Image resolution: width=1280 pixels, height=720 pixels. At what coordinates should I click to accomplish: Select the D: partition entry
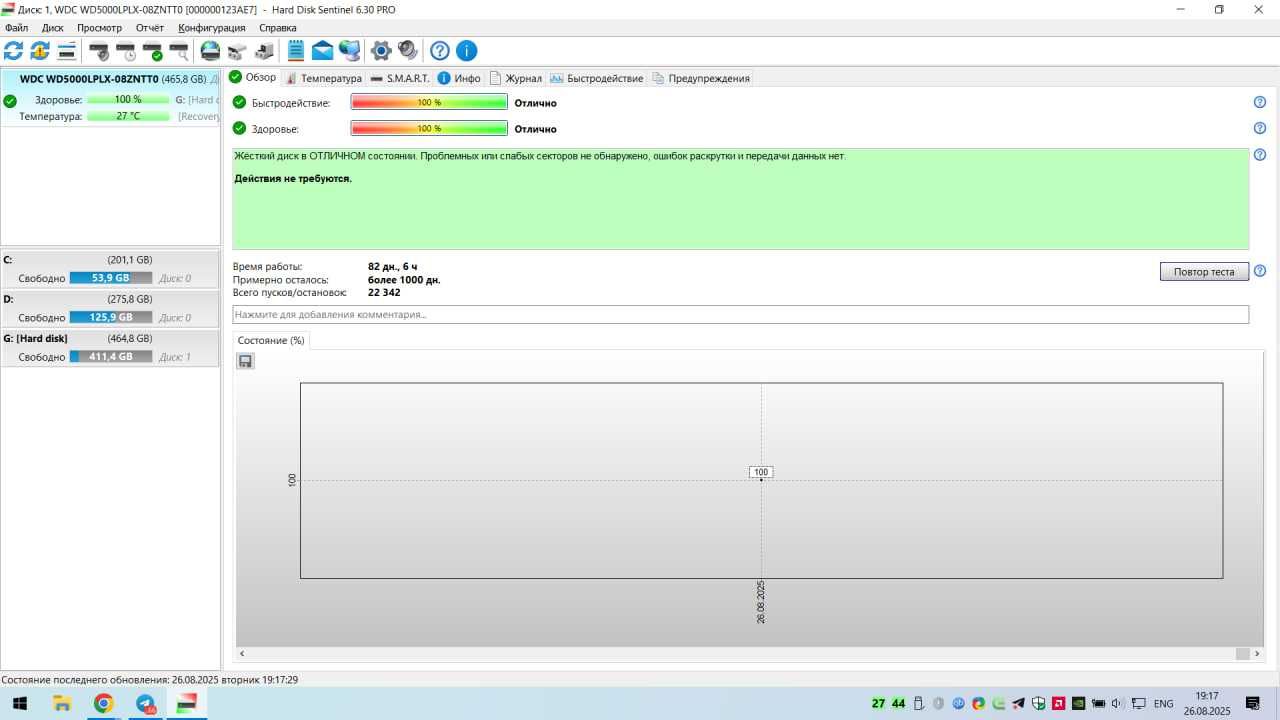point(110,308)
